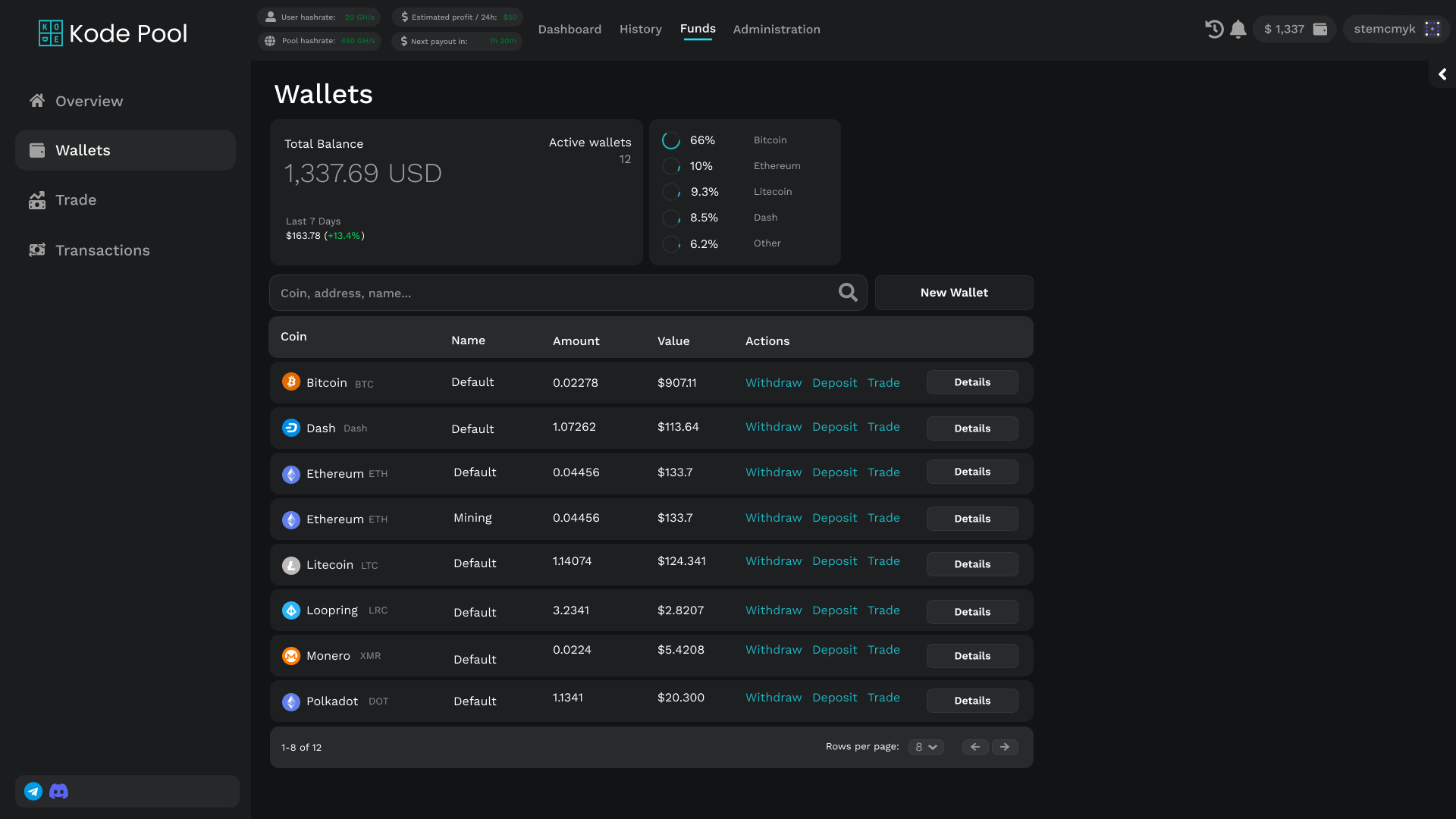1456x819 pixels.
Task: Click the Bitcoin coin icon in table
Action: pyautogui.click(x=291, y=381)
